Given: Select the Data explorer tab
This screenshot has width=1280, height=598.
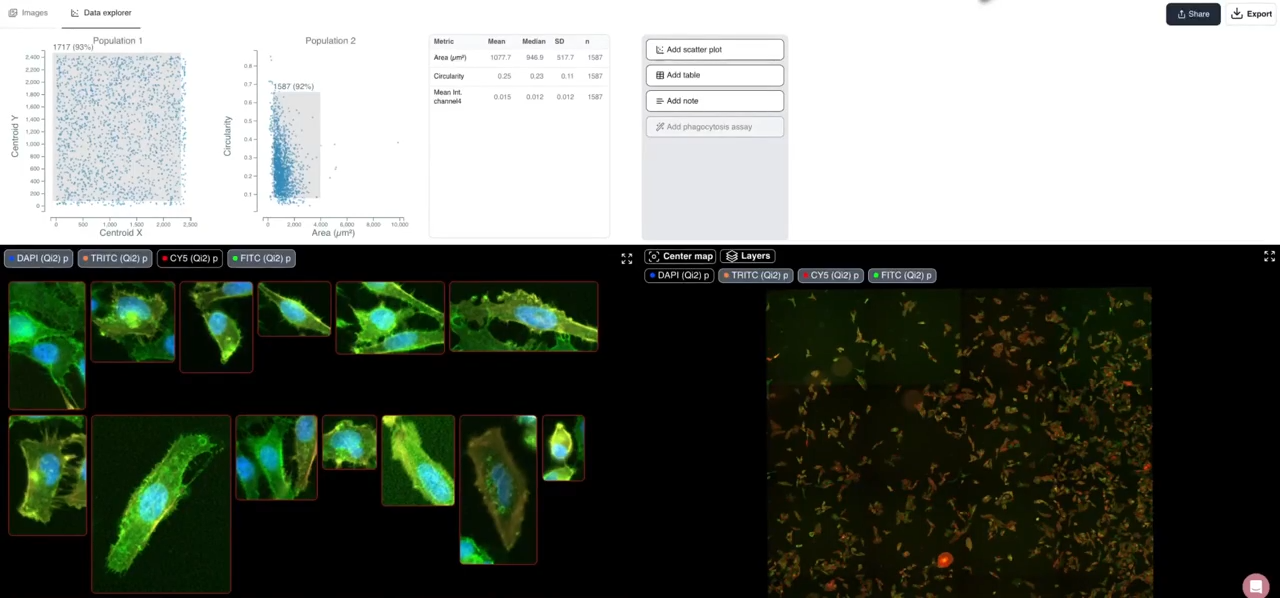Looking at the screenshot, I should click(x=100, y=12).
